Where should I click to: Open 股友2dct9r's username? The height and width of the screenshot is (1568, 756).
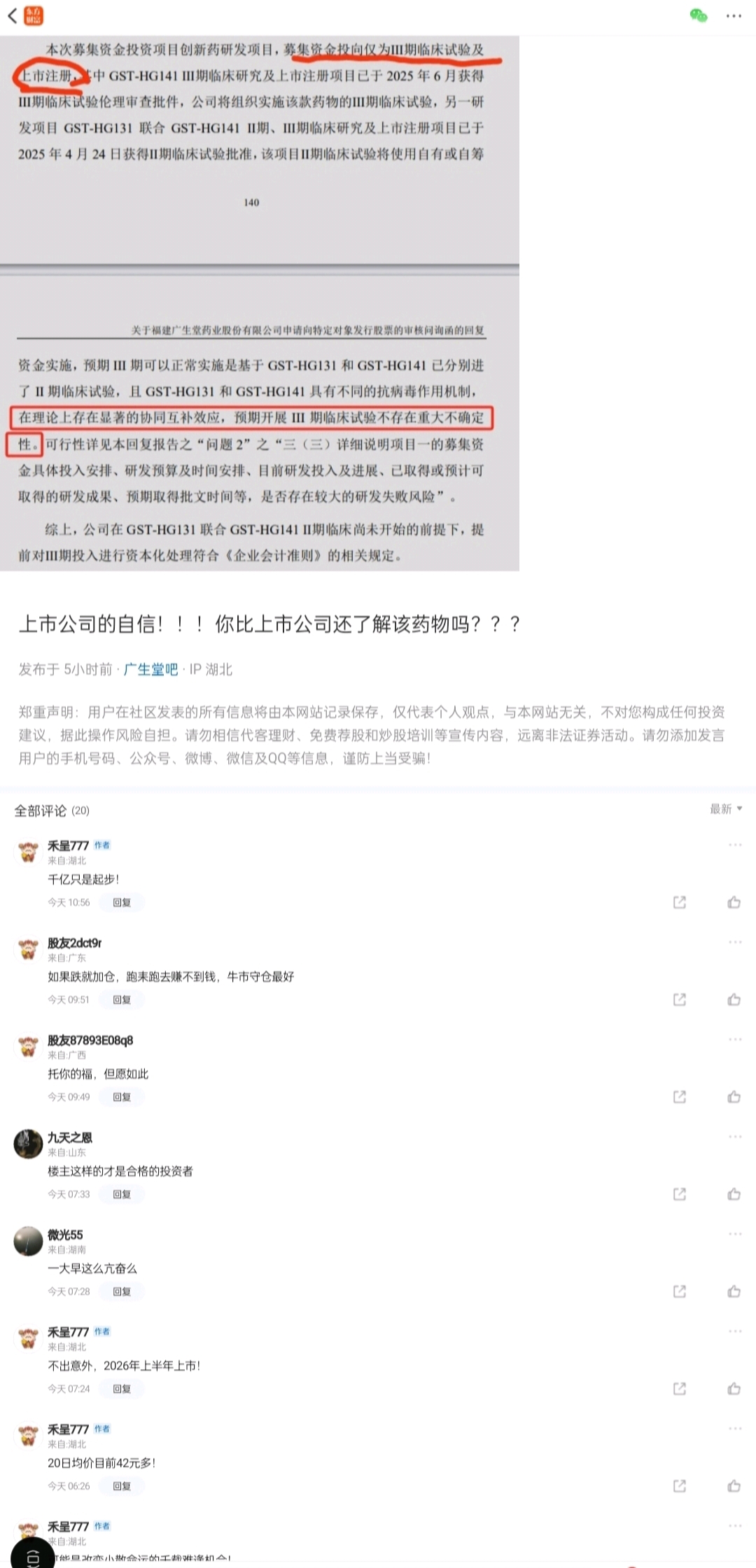pyautogui.click(x=75, y=943)
